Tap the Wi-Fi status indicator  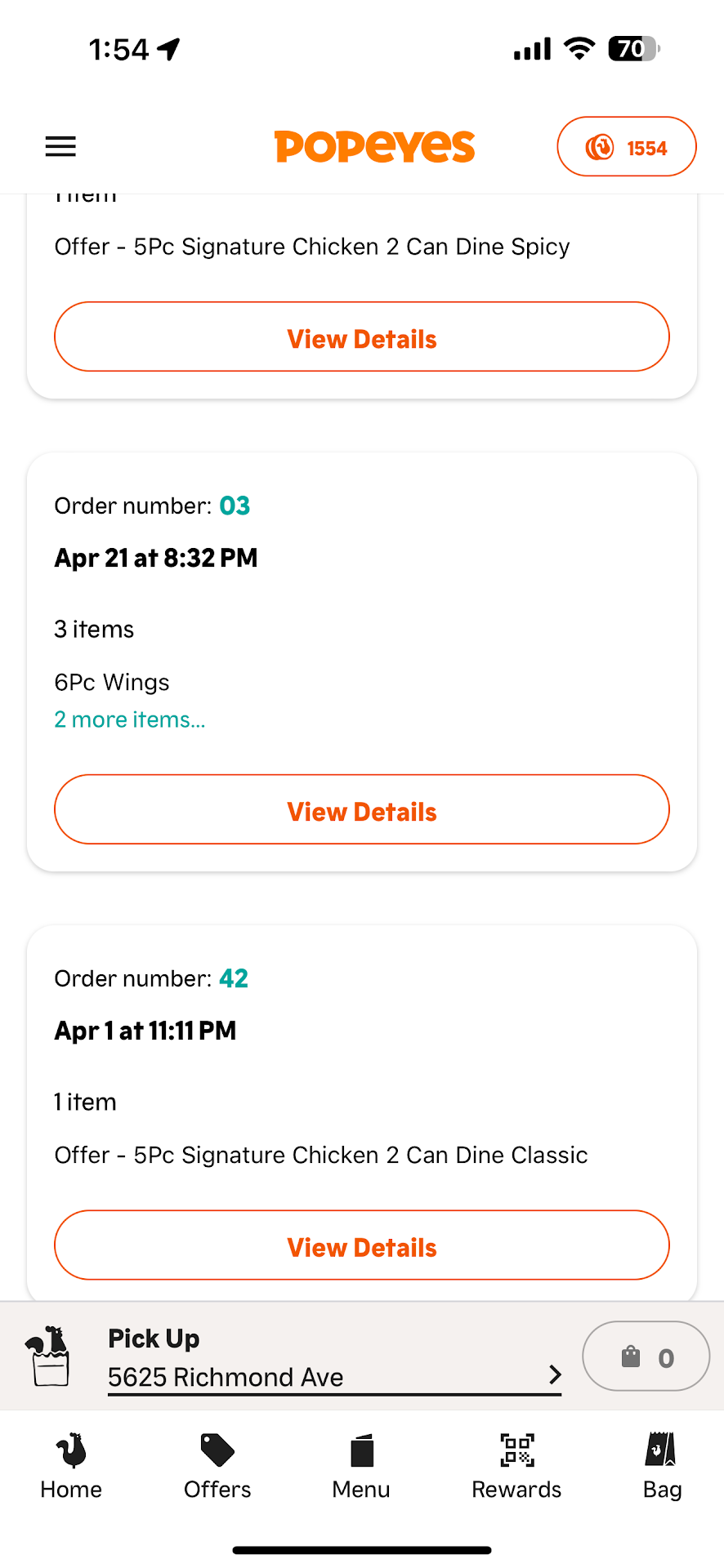click(579, 49)
